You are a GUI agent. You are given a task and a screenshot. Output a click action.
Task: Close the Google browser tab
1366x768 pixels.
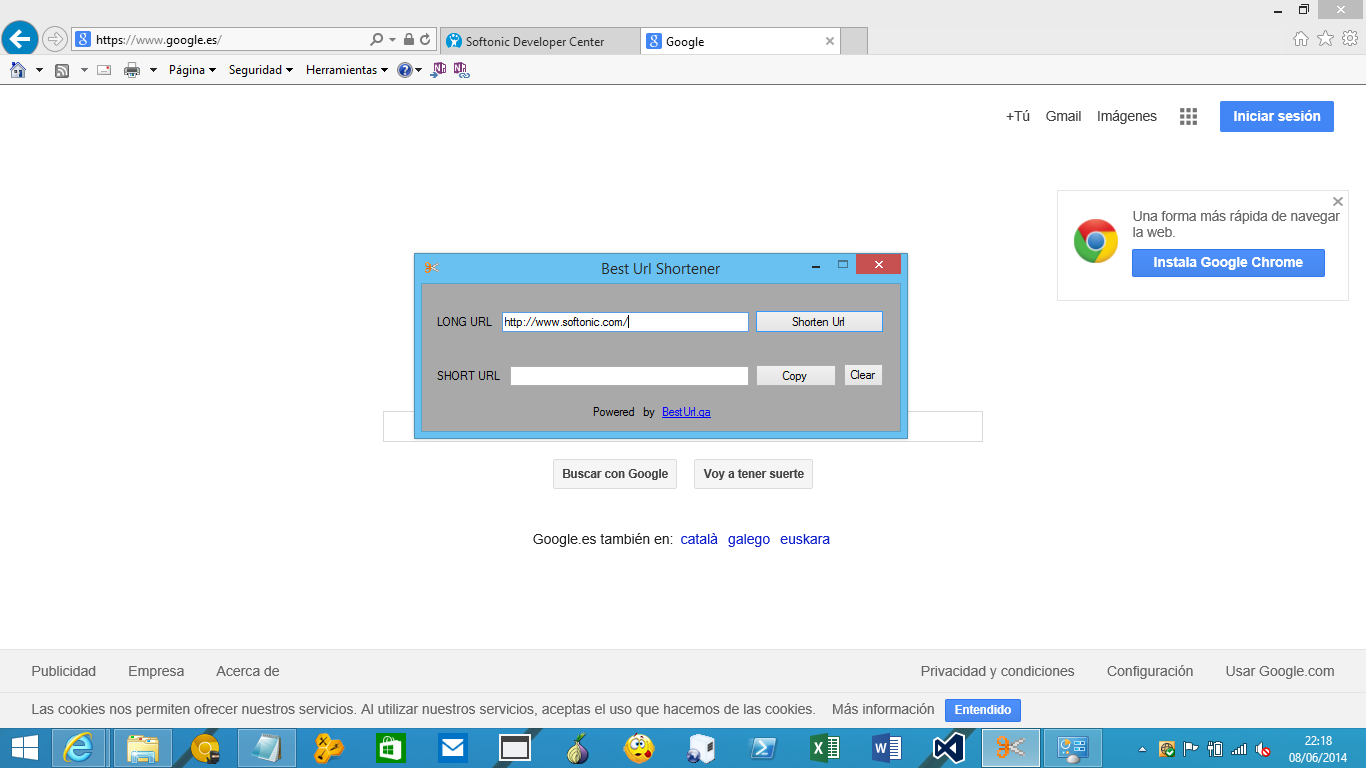(829, 41)
